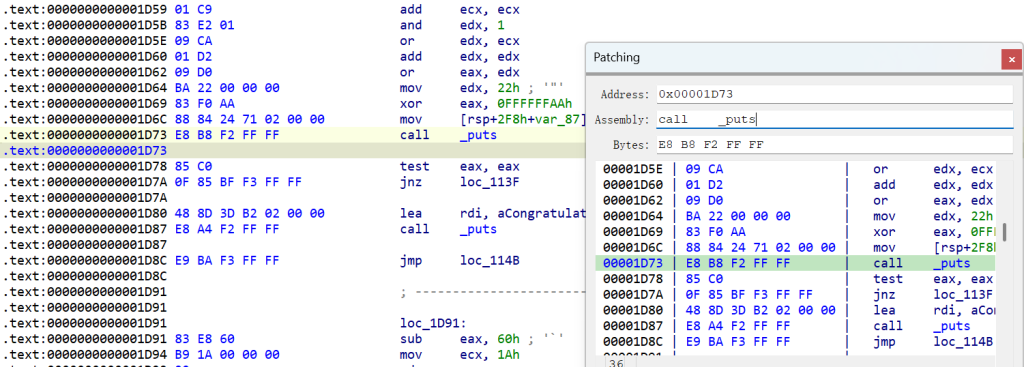The height and width of the screenshot is (367, 1024).
Task: Click 'mov ecx, 1Ah' in disassembly view
Action: click(460, 355)
